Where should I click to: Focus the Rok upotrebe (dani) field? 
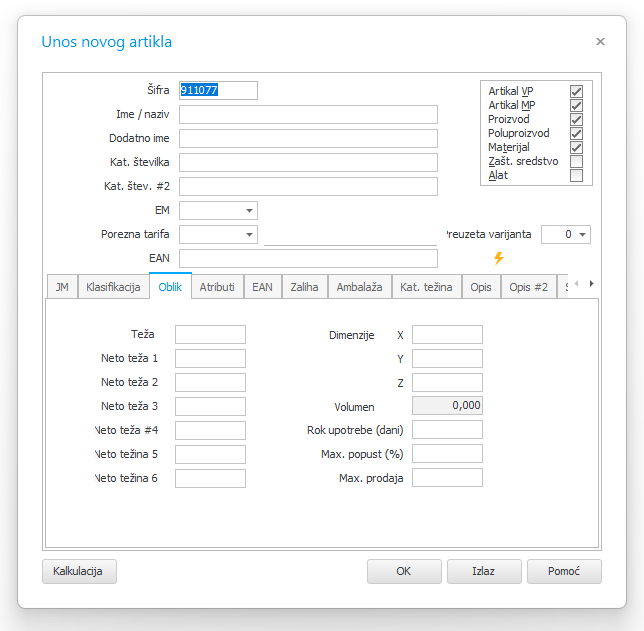[447, 430]
